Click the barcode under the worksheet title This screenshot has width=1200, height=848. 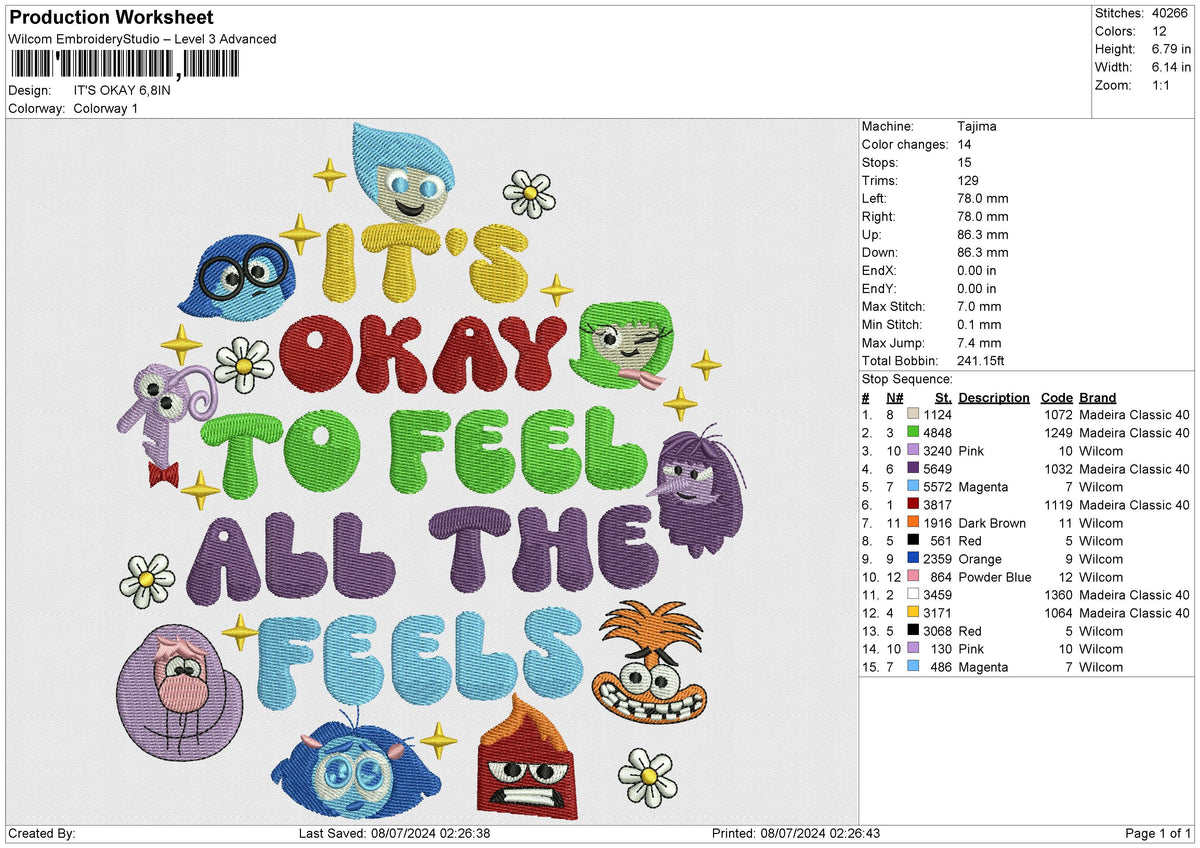tap(125, 65)
